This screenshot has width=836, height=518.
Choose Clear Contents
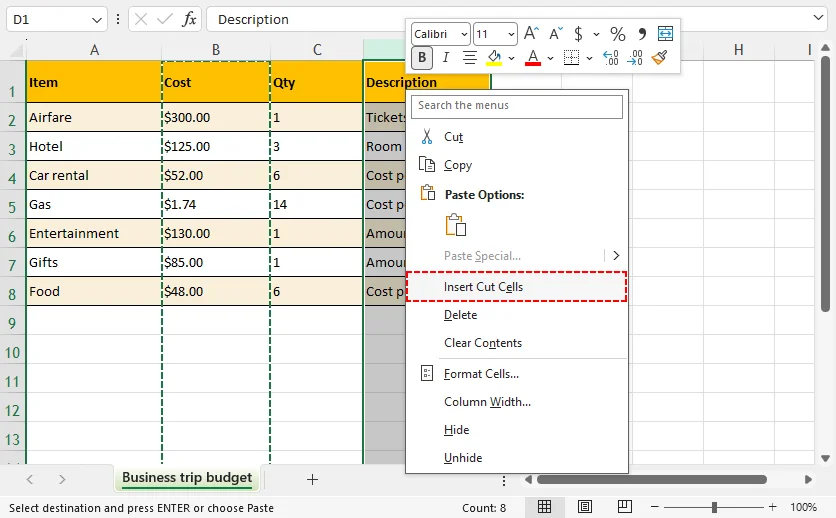coord(517,343)
